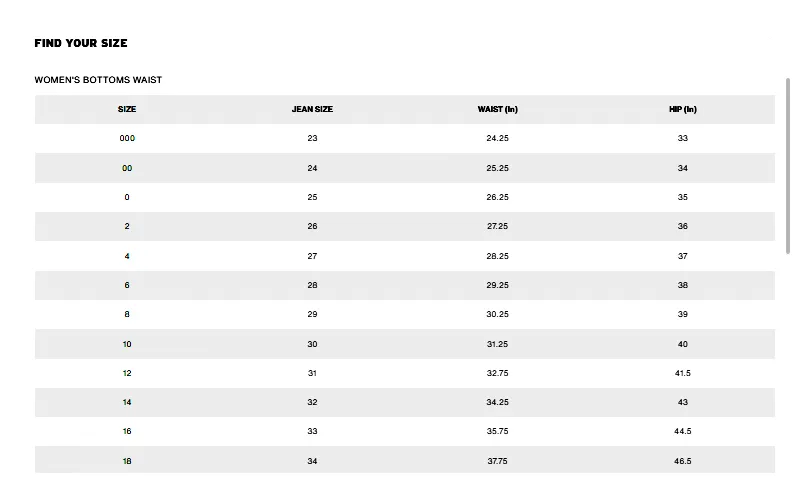Click the WOMEN'S BOTTOMS WAIST title
Screen dimensions: 812x498
pos(98,80)
